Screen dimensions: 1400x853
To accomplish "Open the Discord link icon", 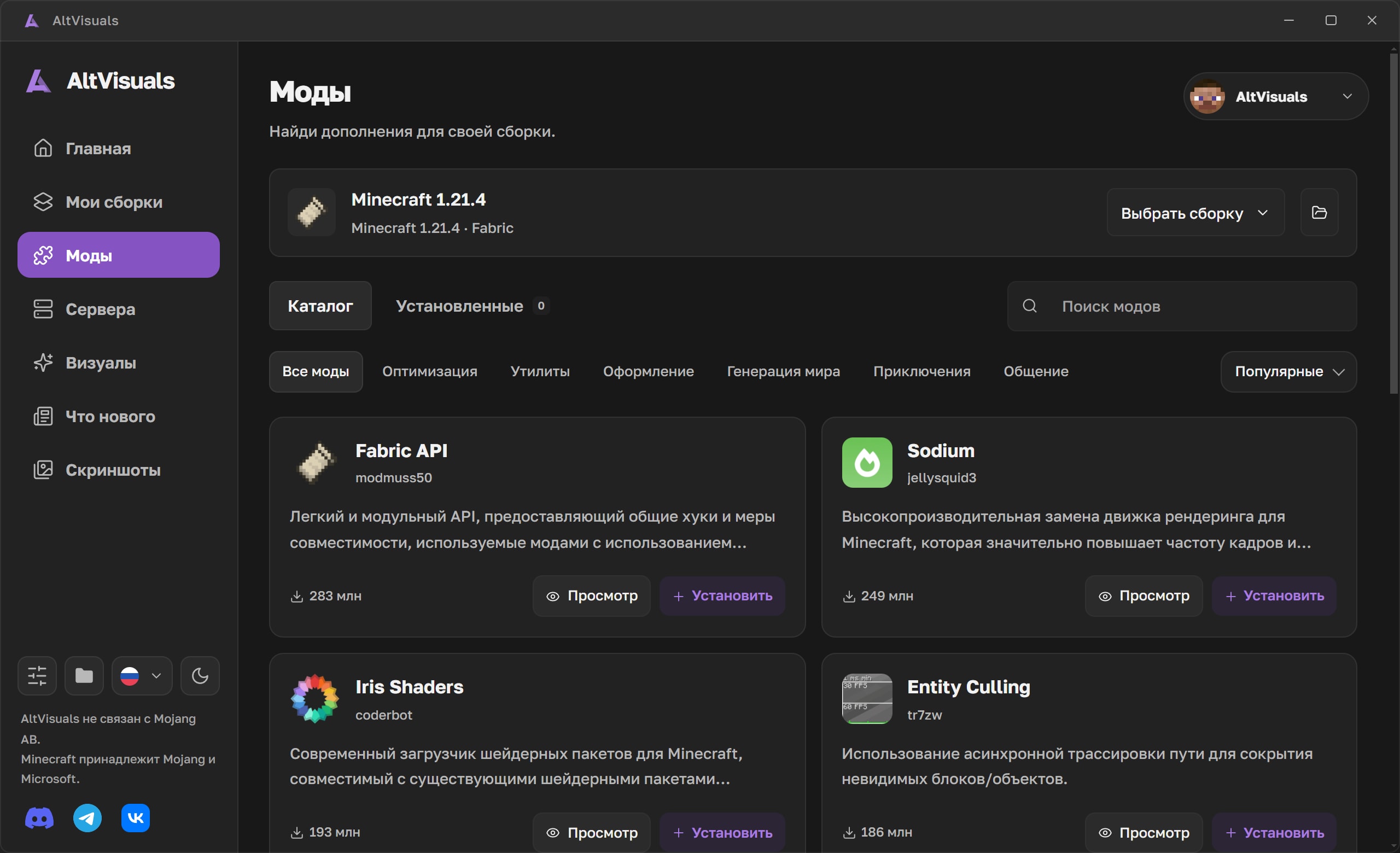I will [x=39, y=819].
